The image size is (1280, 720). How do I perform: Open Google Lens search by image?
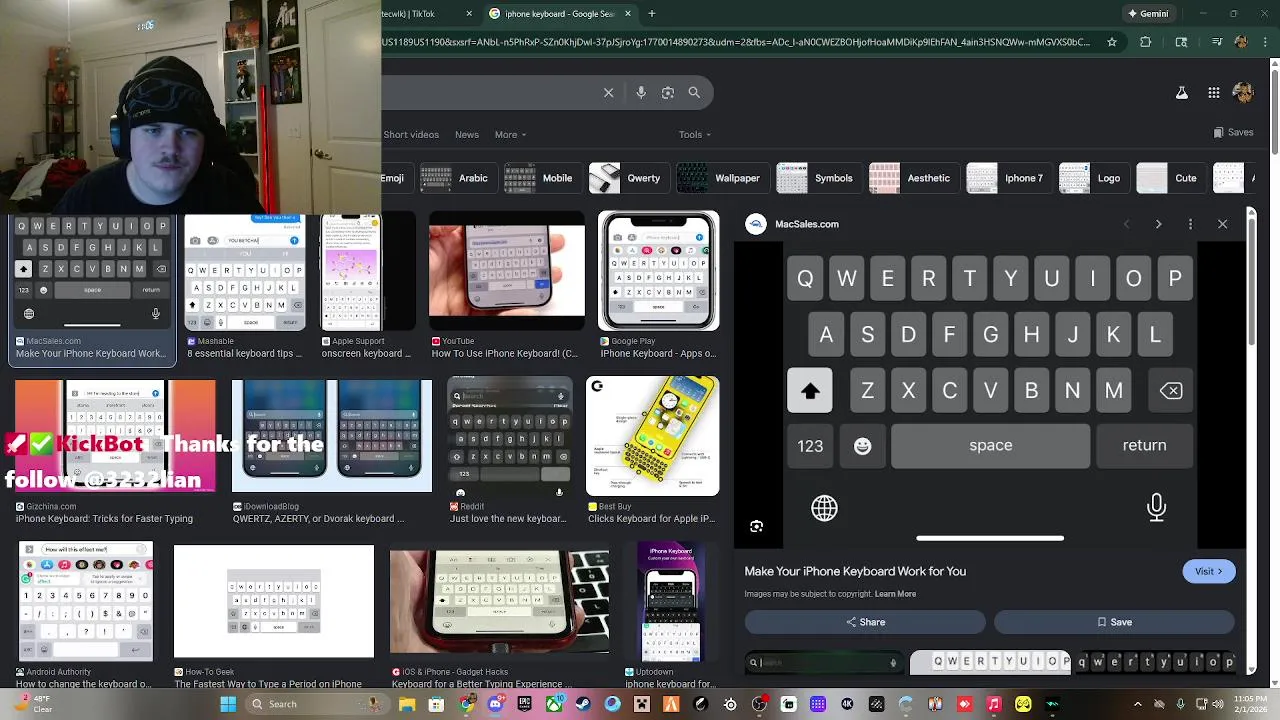[x=667, y=92]
